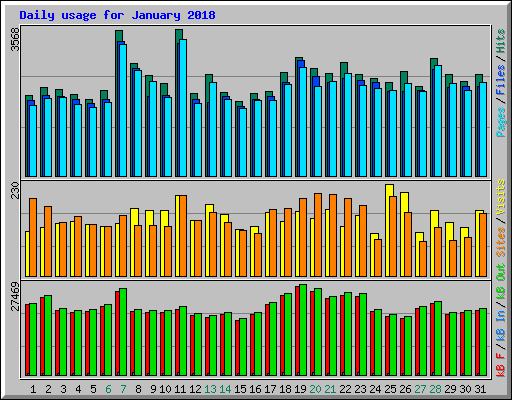Click day label 10 on x-axis
This screenshot has height=400, width=512.
pyautogui.click(x=165, y=389)
